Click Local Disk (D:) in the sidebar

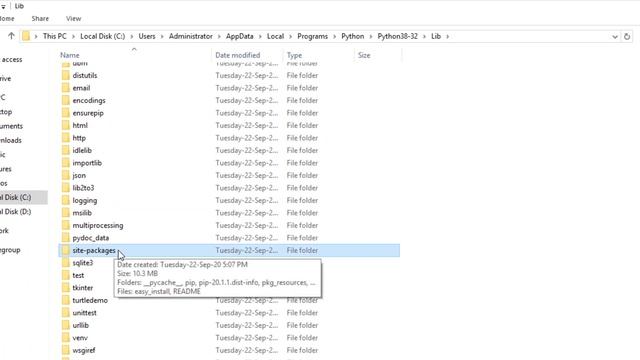16,212
